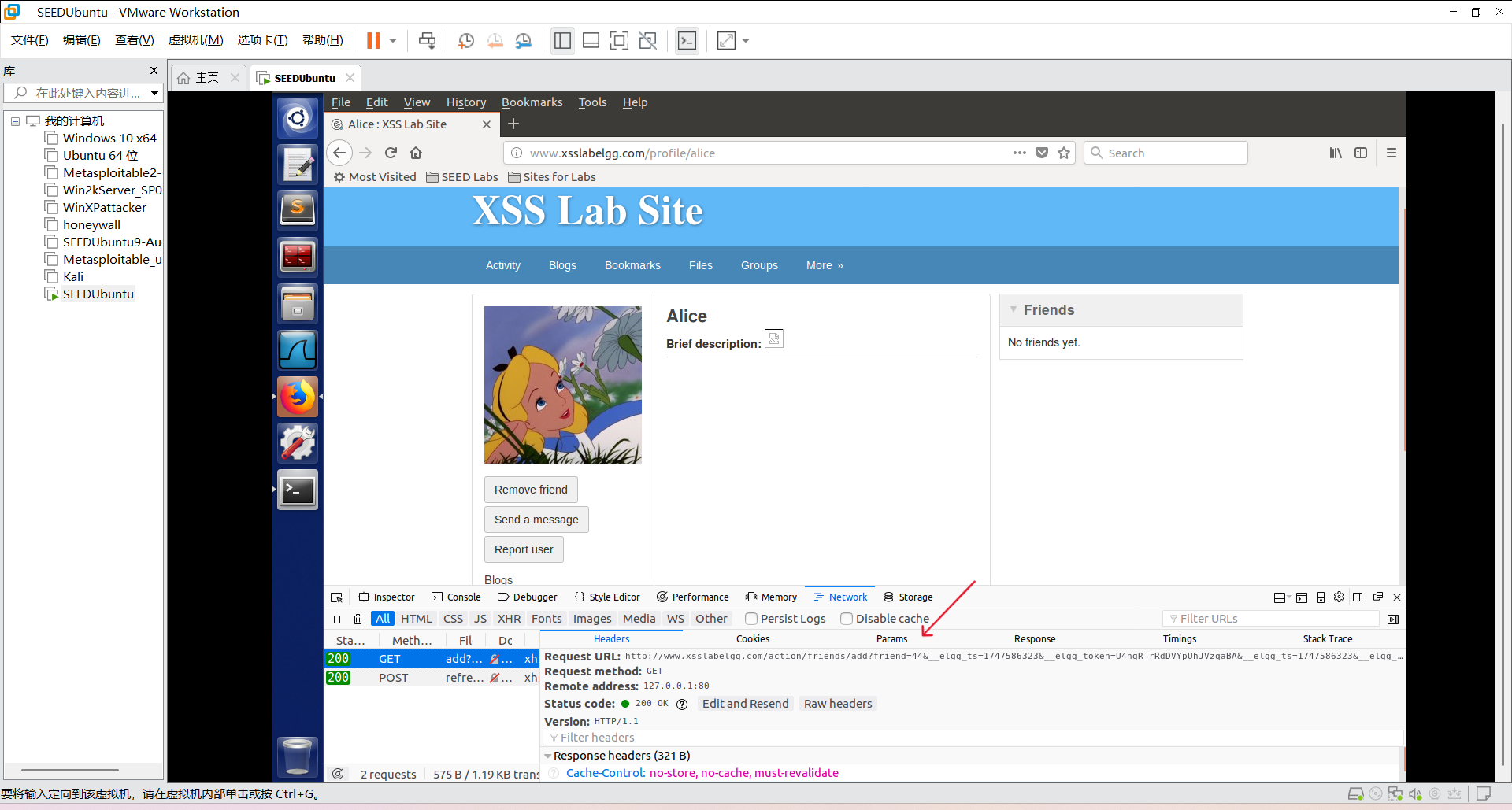
Task: Click Edit and Resend button
Action: (745, 704)
